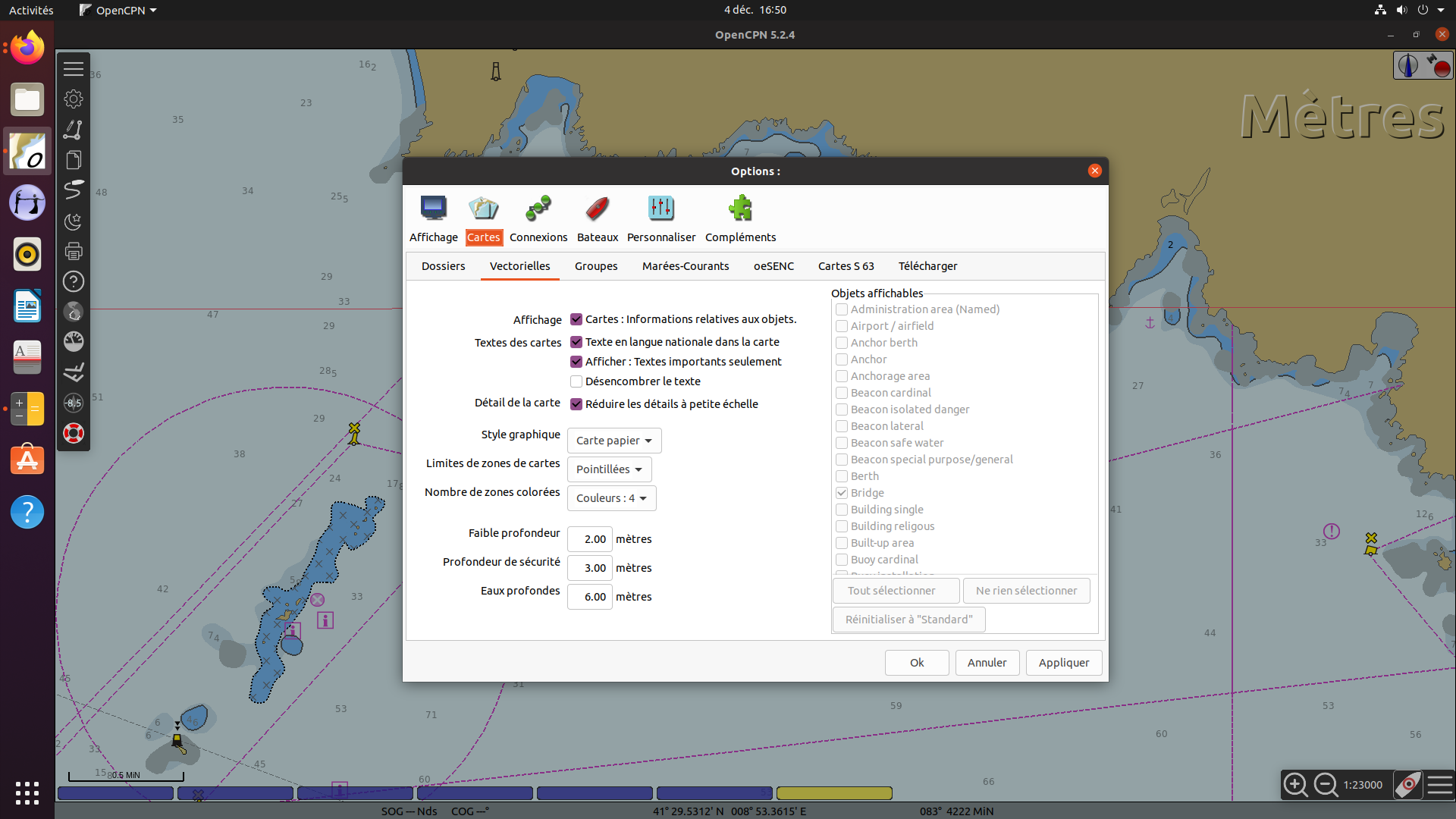
Task: Click the GRIB weather plugin icon
Action: coord(74,372)
